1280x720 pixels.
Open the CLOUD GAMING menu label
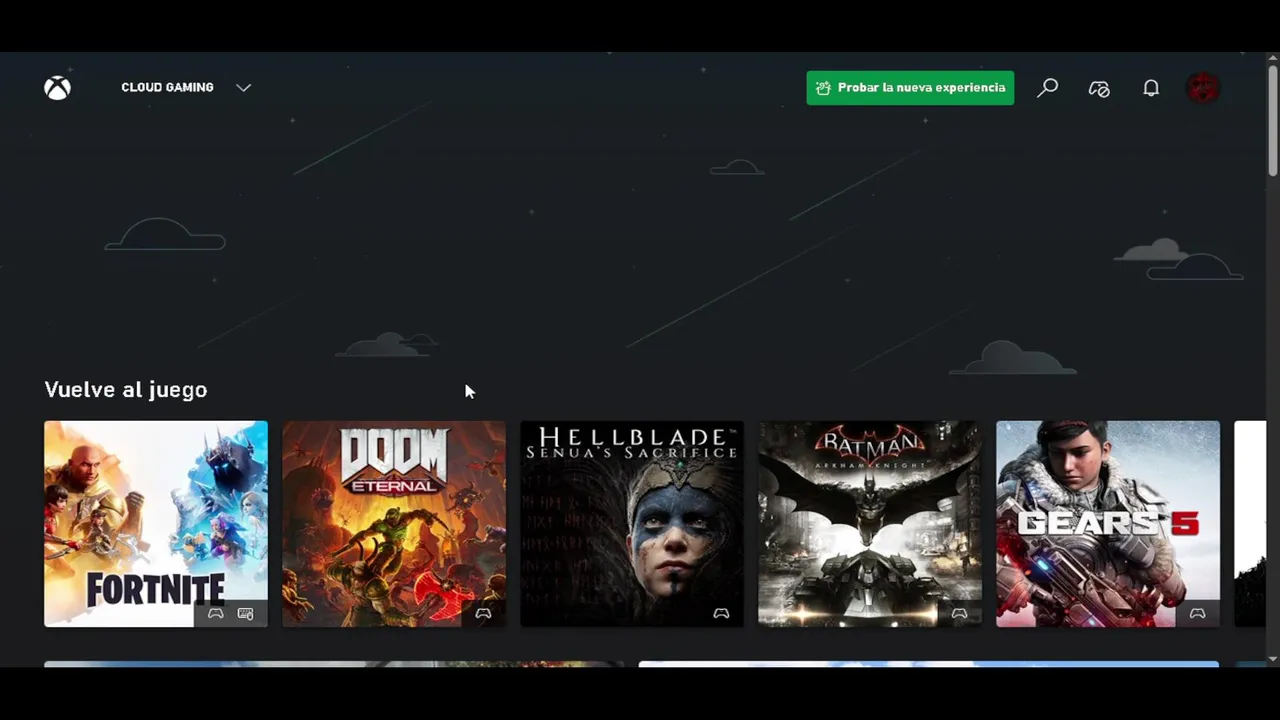tap(167, 88)
